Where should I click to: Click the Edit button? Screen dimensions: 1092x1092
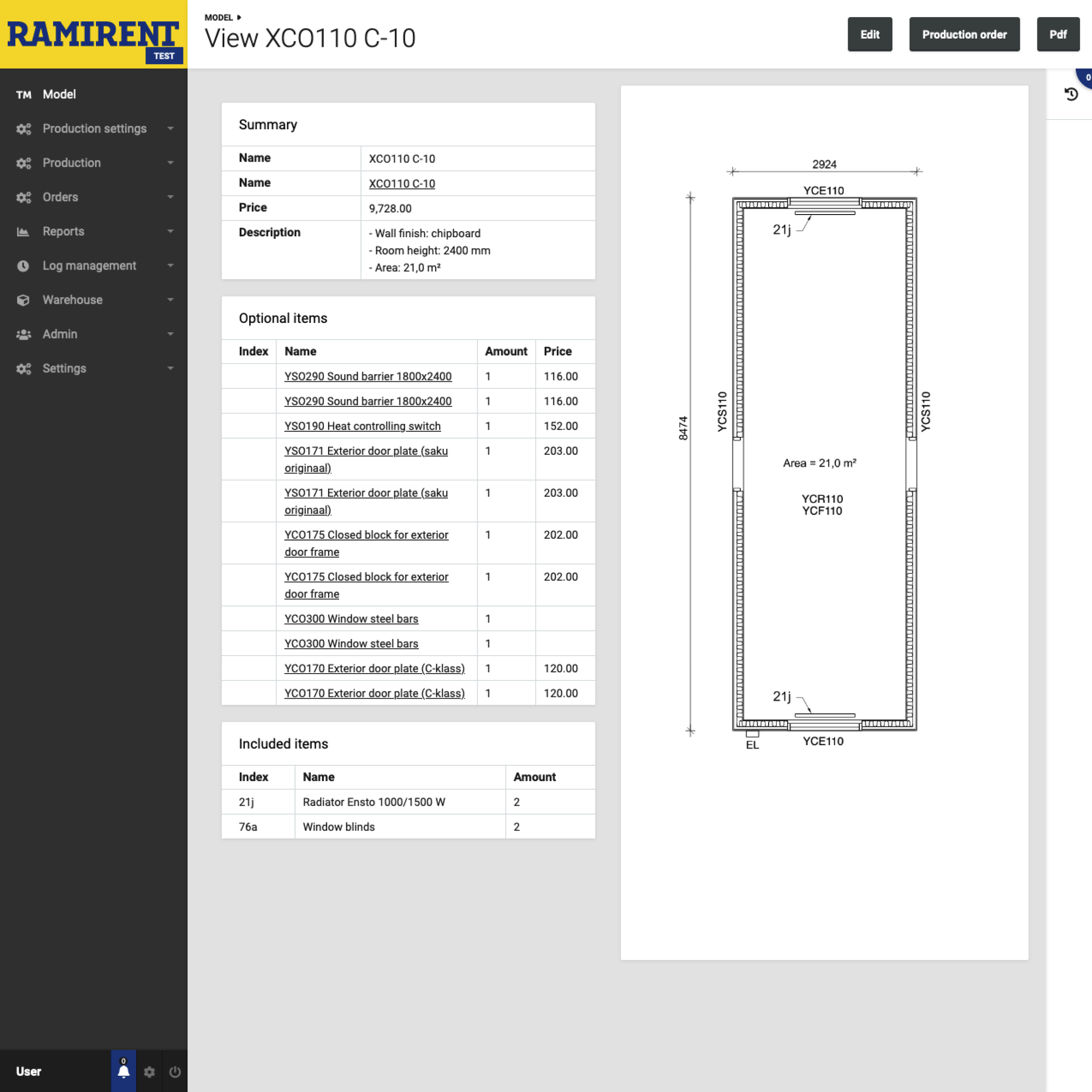(869, 34)
